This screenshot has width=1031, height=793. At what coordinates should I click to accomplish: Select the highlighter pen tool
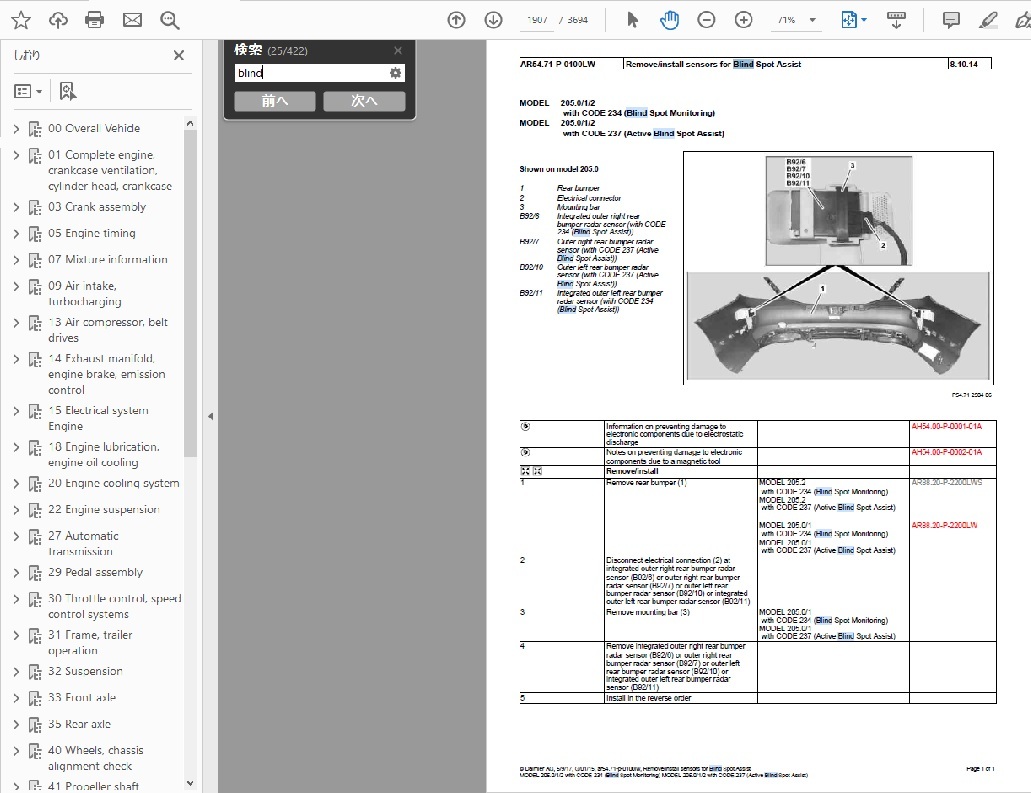point(988,20)
